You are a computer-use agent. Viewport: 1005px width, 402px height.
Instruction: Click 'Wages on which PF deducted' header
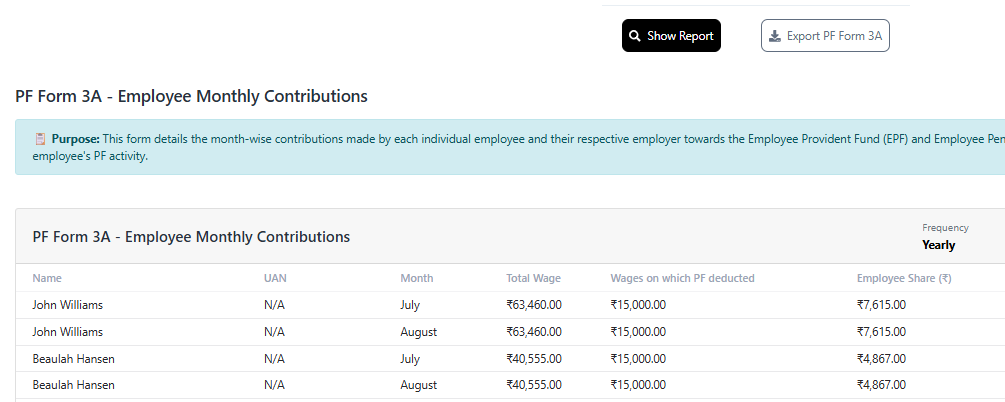coord(682,278)
